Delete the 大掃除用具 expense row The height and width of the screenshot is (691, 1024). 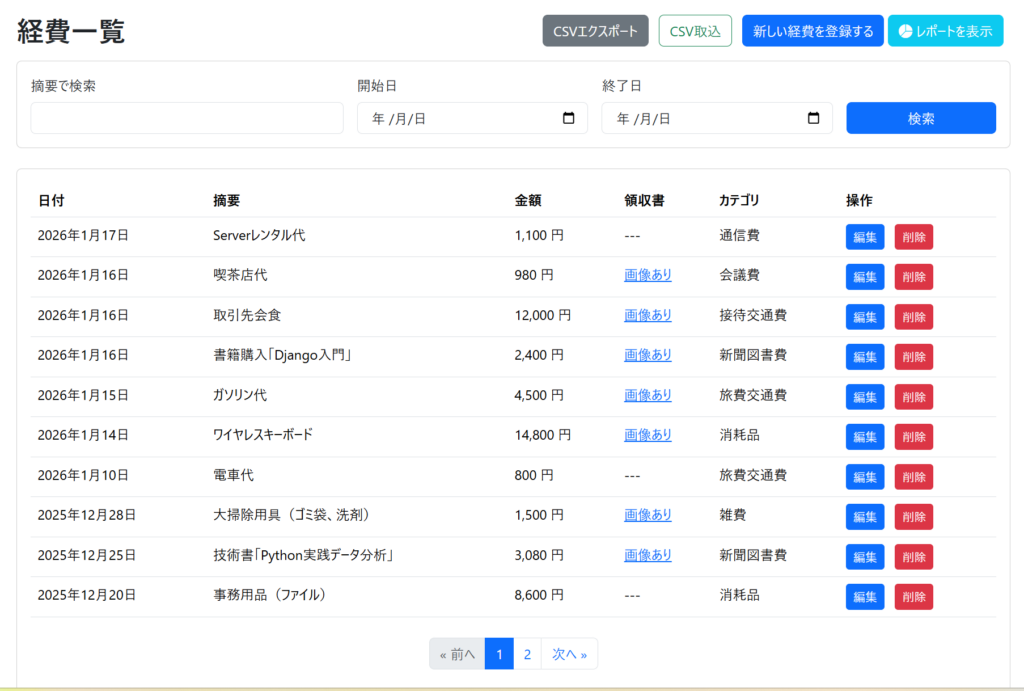tap(913, 517)
